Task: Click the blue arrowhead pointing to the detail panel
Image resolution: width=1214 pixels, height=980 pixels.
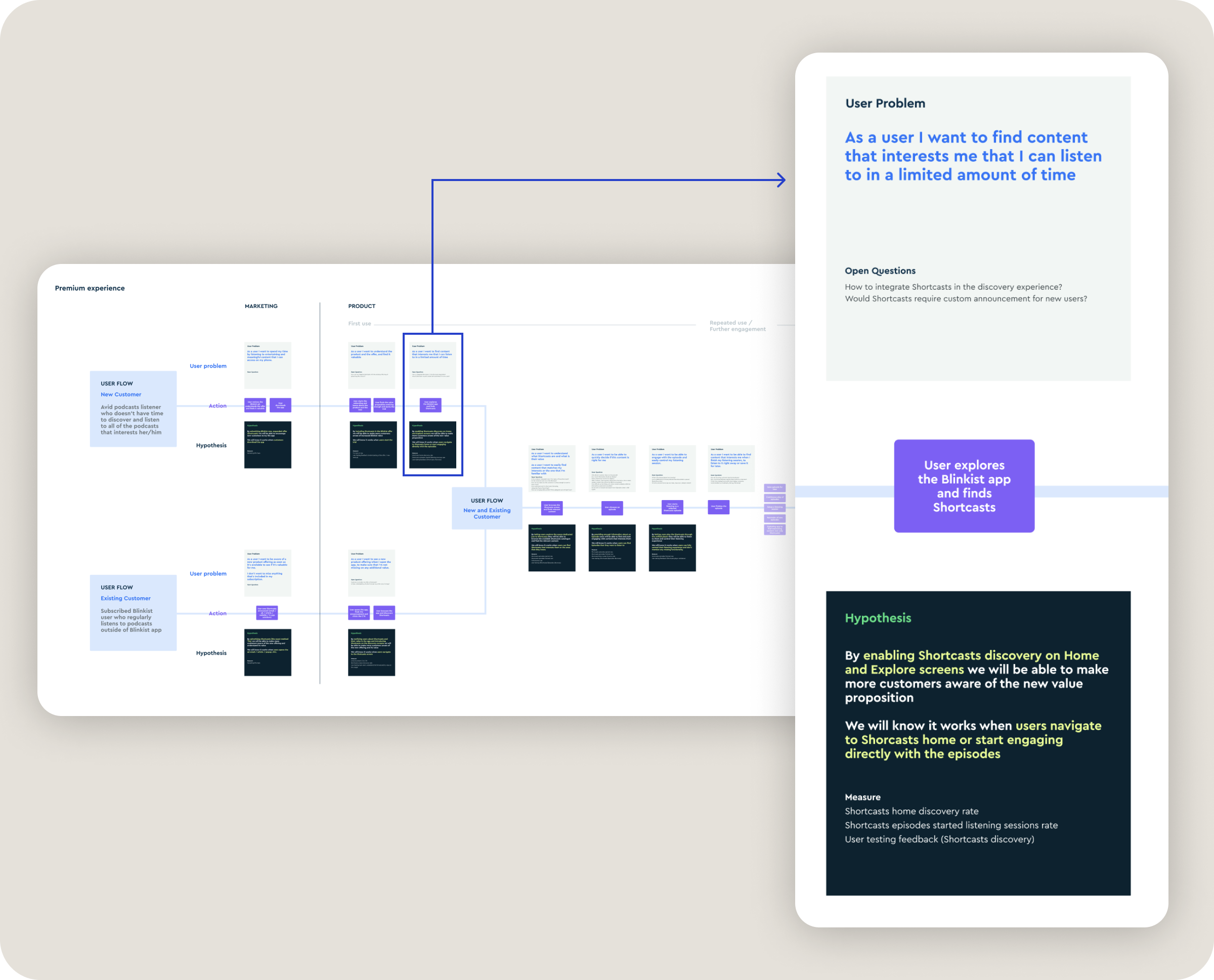Action: pos(782,180)
